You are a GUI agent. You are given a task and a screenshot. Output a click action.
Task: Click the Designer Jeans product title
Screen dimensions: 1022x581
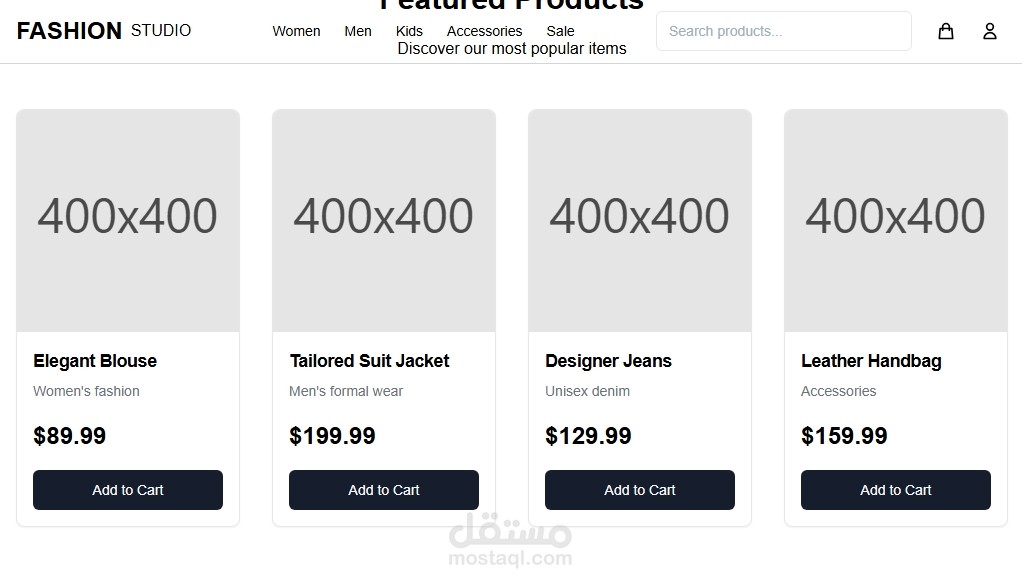608,361
